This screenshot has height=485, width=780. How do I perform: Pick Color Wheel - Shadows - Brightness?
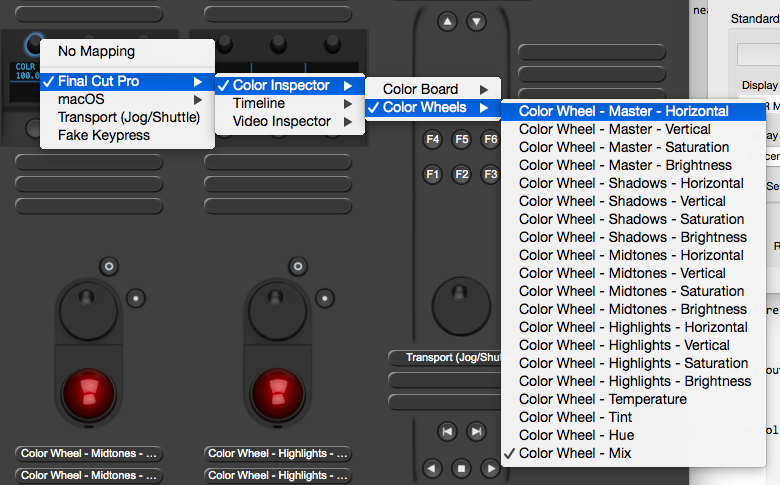click(633, 237)
